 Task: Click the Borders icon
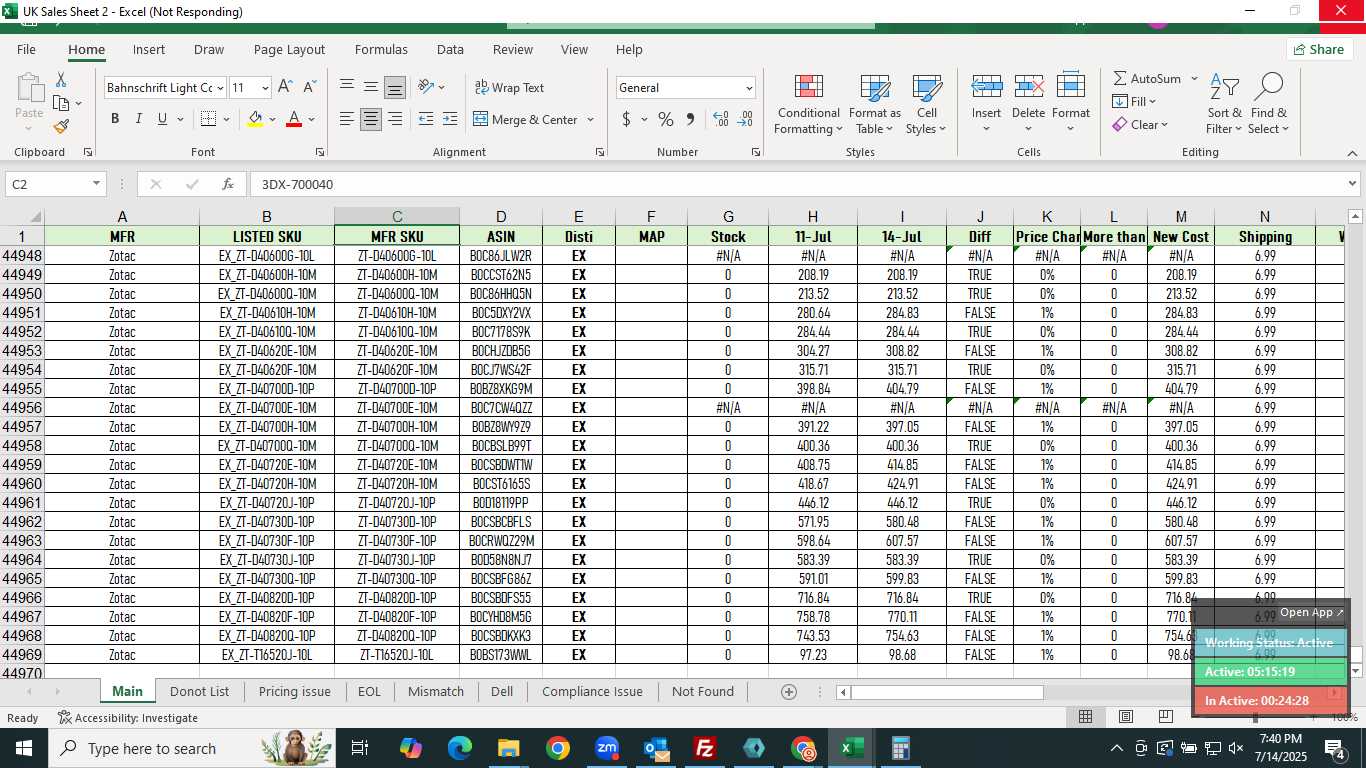point(208,119)
